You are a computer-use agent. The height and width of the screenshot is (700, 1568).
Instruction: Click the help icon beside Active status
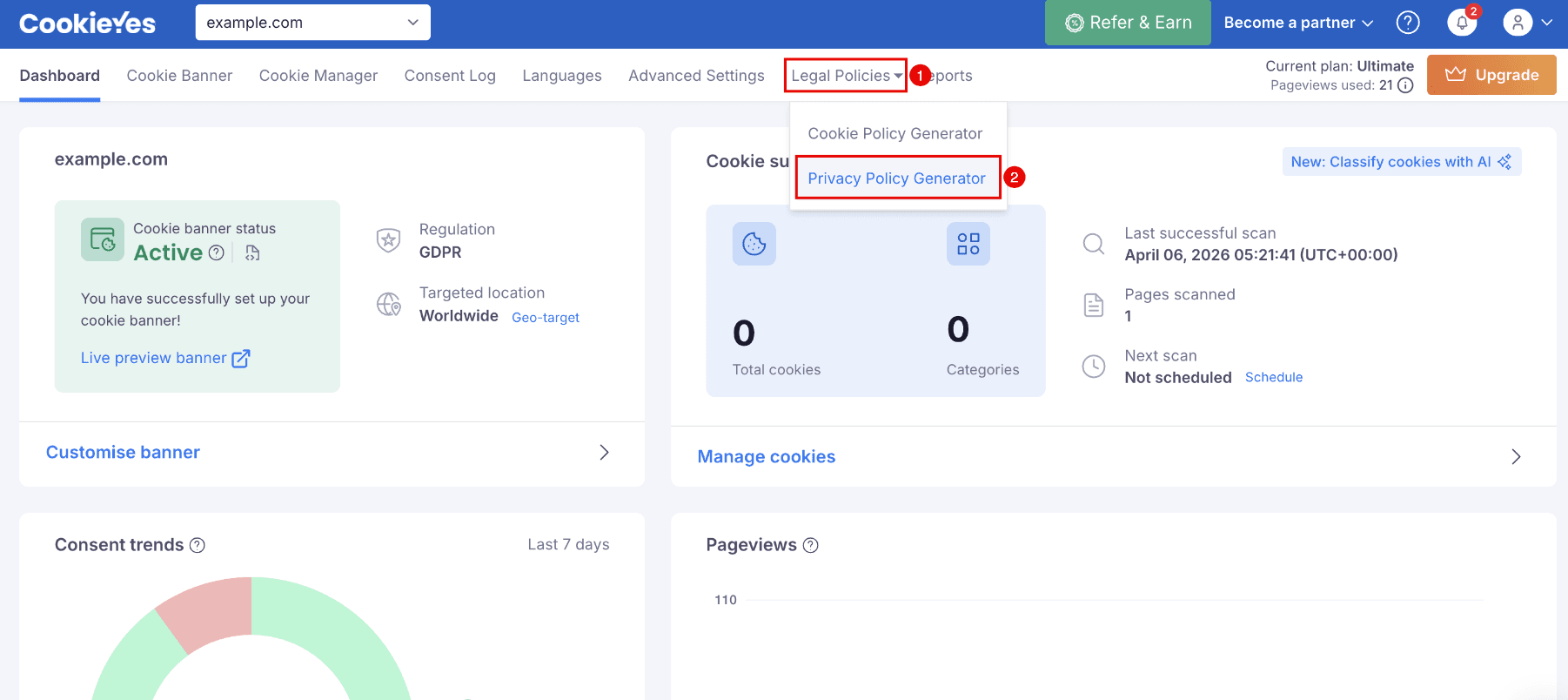pos(217,252)
